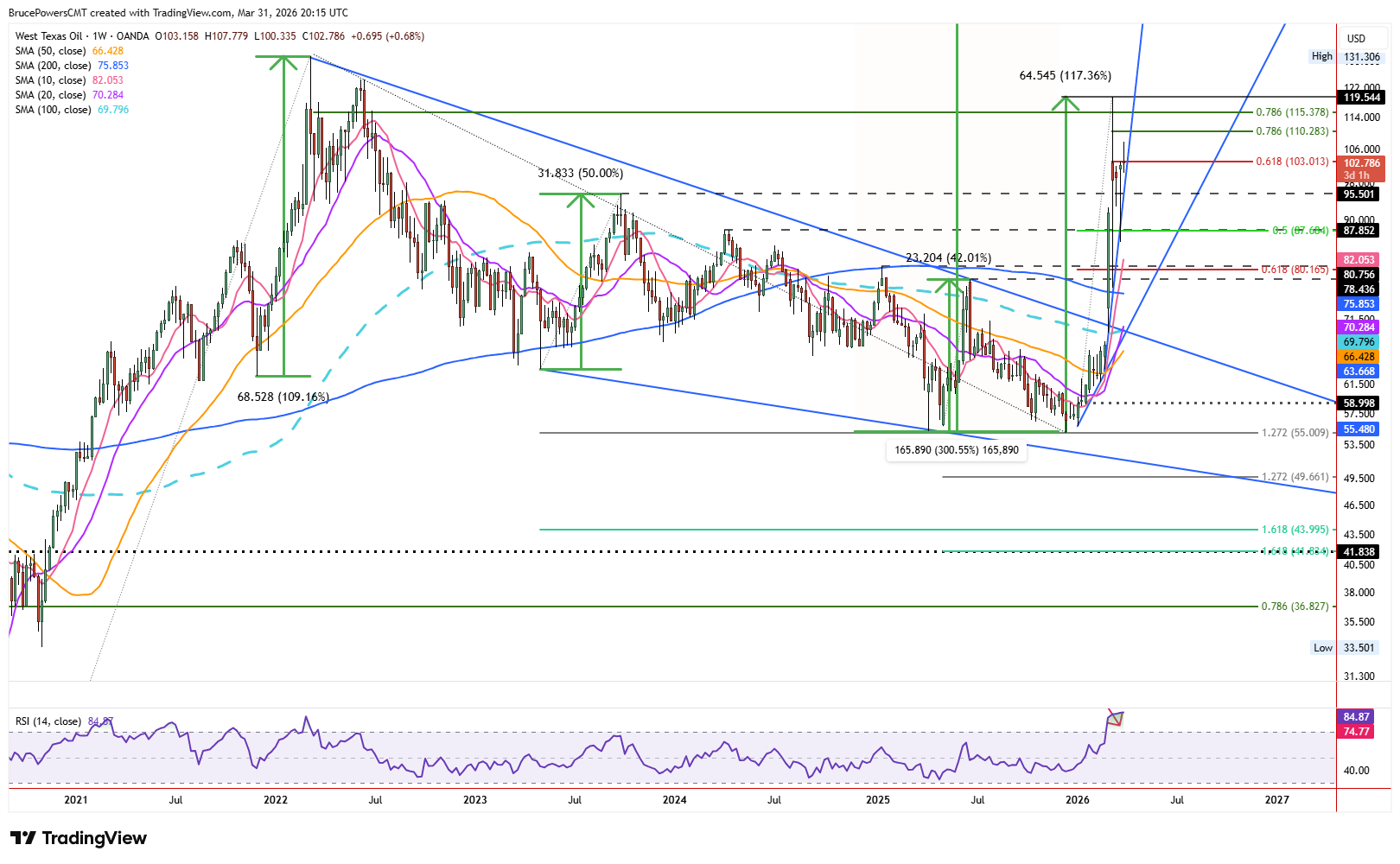Click the Low 33.501 price label
Viewport: 1400px width, 864px height.
pos(1344,648)
